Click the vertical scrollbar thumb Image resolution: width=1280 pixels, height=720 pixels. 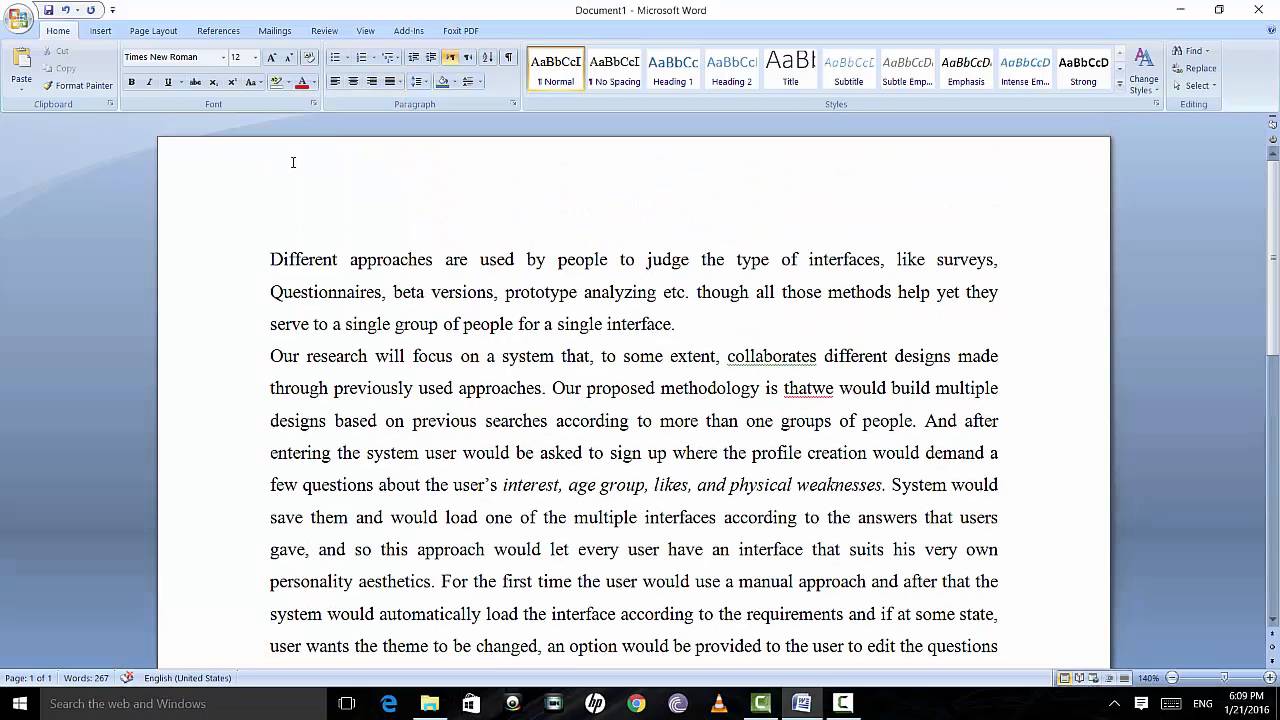(x=1273, y=258)
